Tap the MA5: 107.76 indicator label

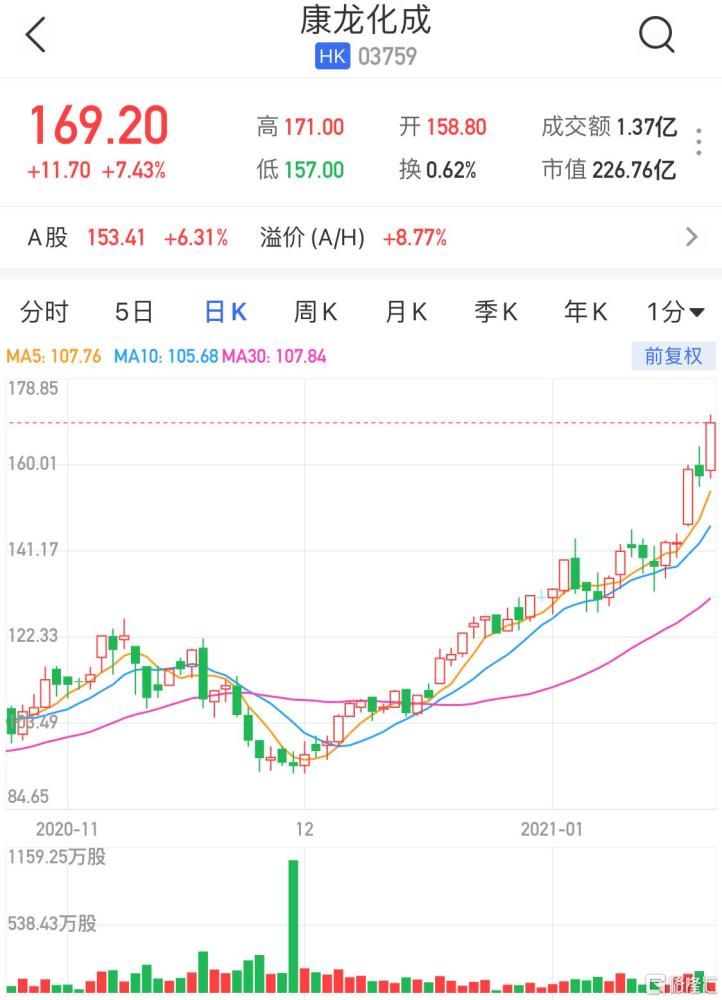pos(54,356)
